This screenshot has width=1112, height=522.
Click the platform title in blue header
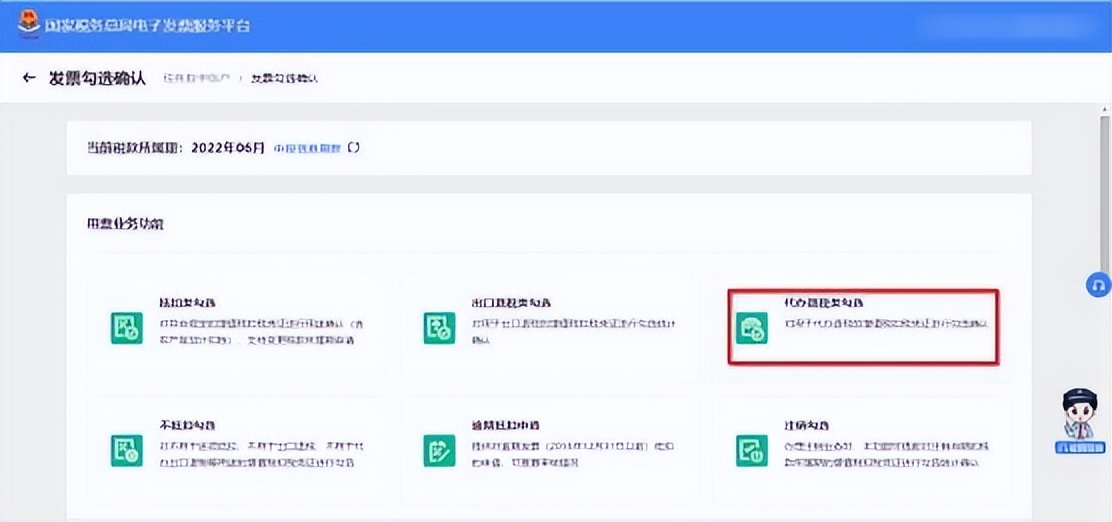click(x=148, y=26)
